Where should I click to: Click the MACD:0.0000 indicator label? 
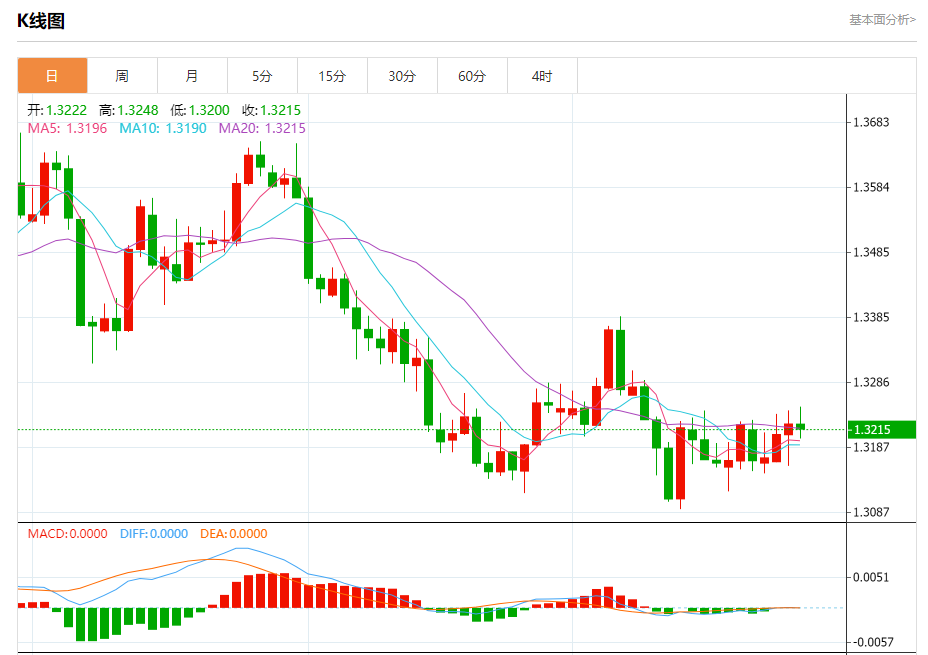click(x=67, y=534)
